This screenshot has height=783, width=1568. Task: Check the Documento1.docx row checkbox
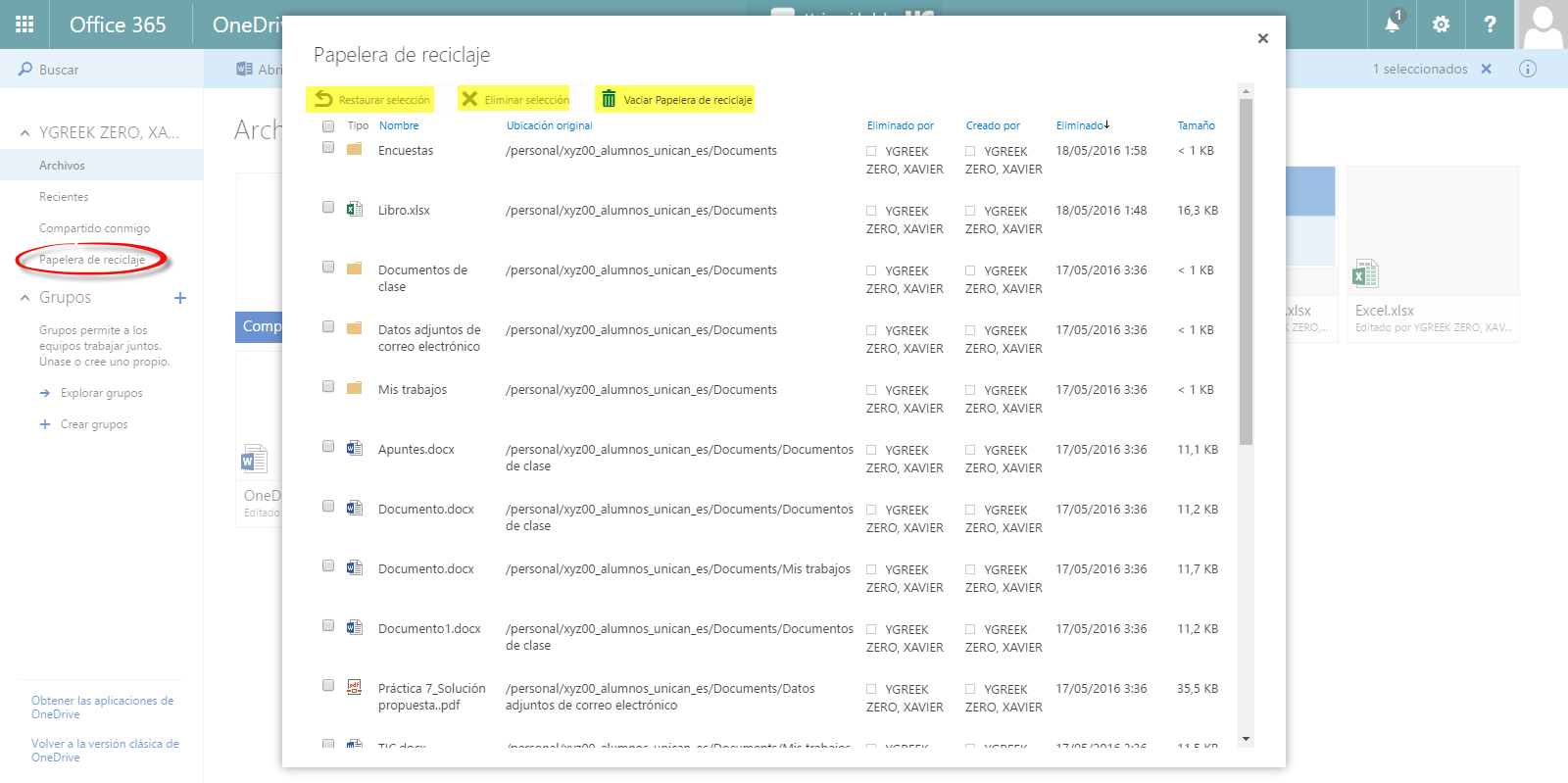coord(328,626)
